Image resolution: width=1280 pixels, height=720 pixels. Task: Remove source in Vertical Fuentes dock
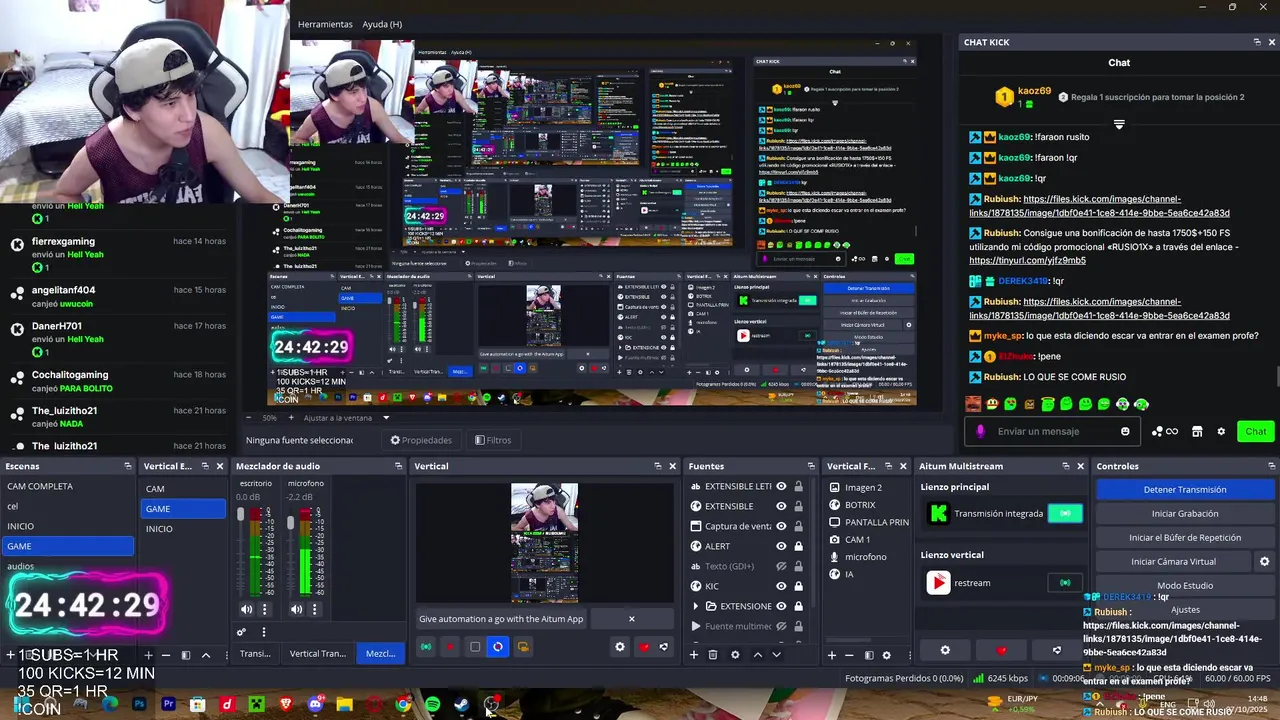pyautogui.click(x=849, y=655)
